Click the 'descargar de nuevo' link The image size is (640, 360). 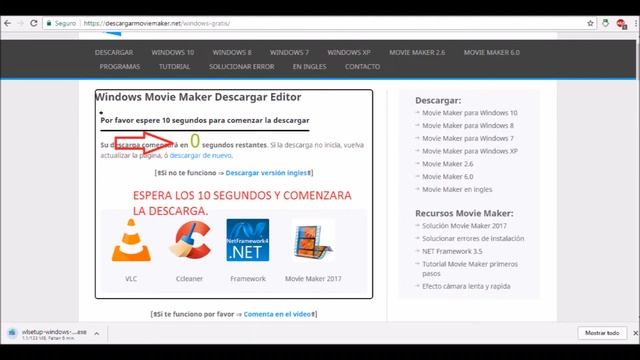[x=200, y=156]
